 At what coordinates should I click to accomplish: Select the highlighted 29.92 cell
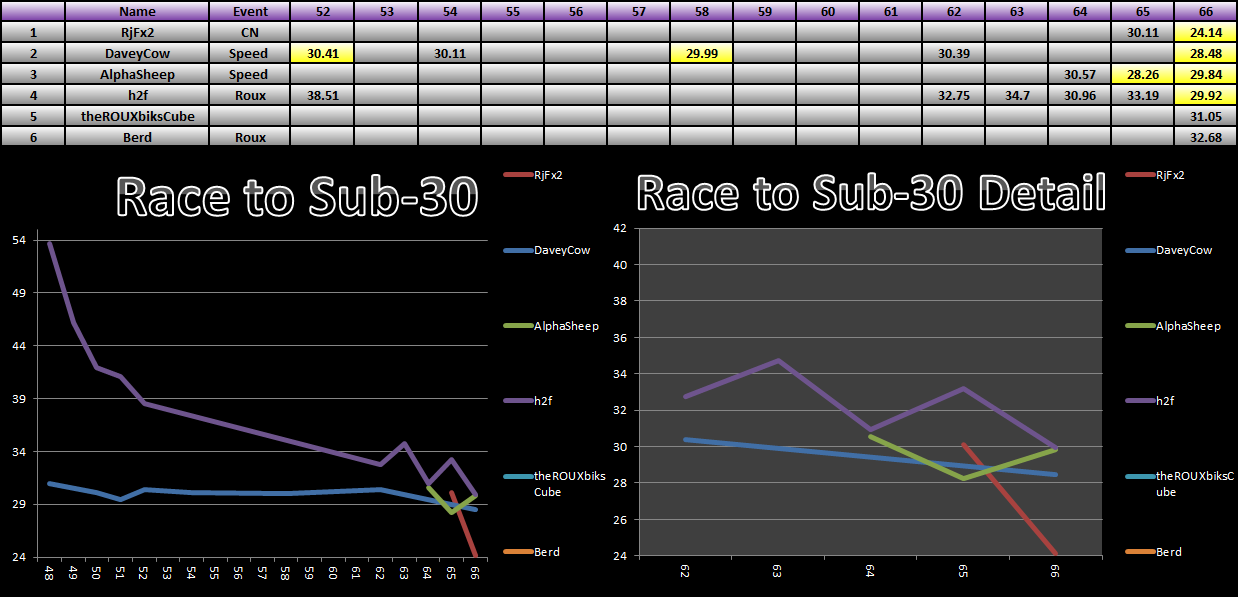1205,95
